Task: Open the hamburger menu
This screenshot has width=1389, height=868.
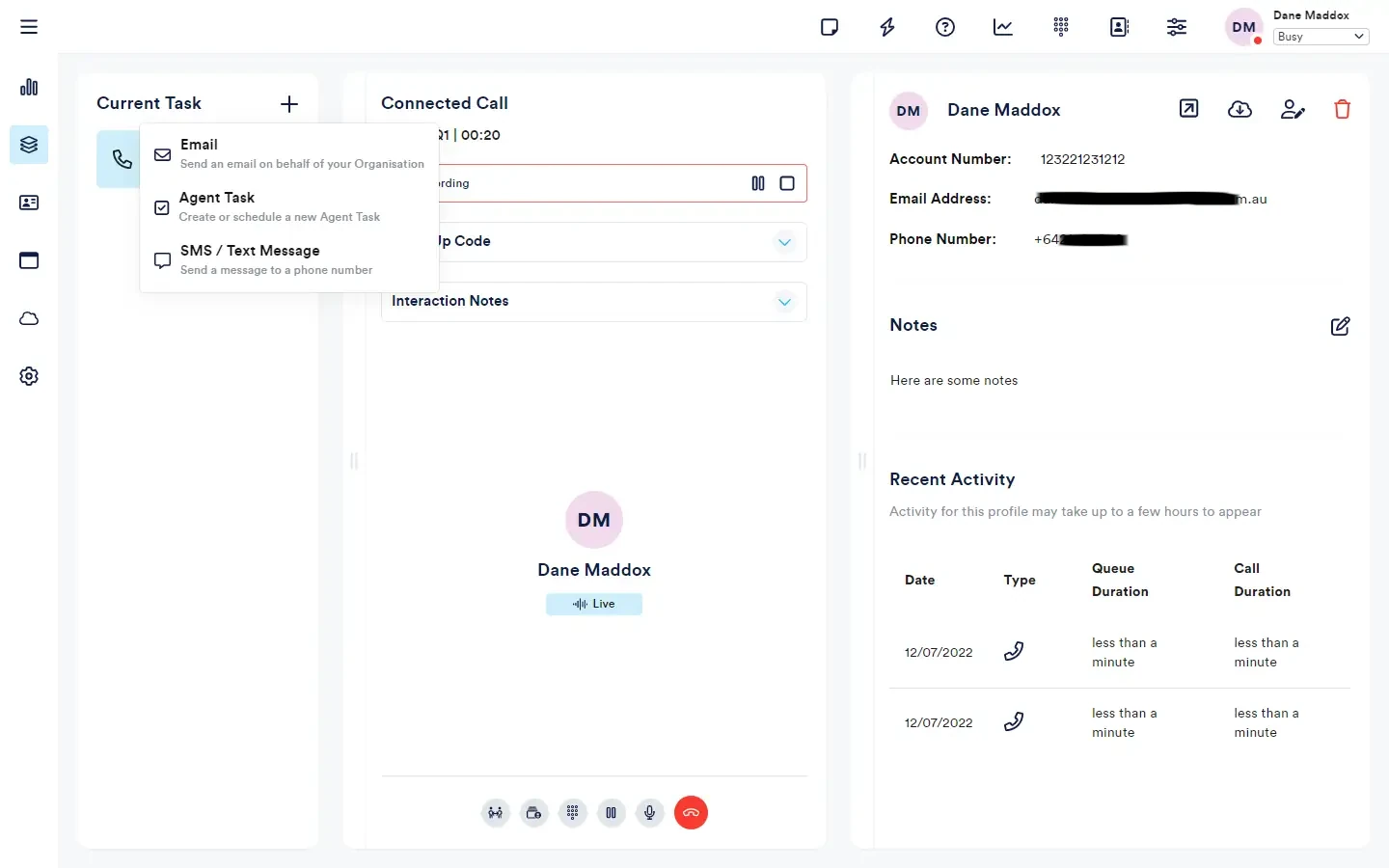Action: click(29, 27)
